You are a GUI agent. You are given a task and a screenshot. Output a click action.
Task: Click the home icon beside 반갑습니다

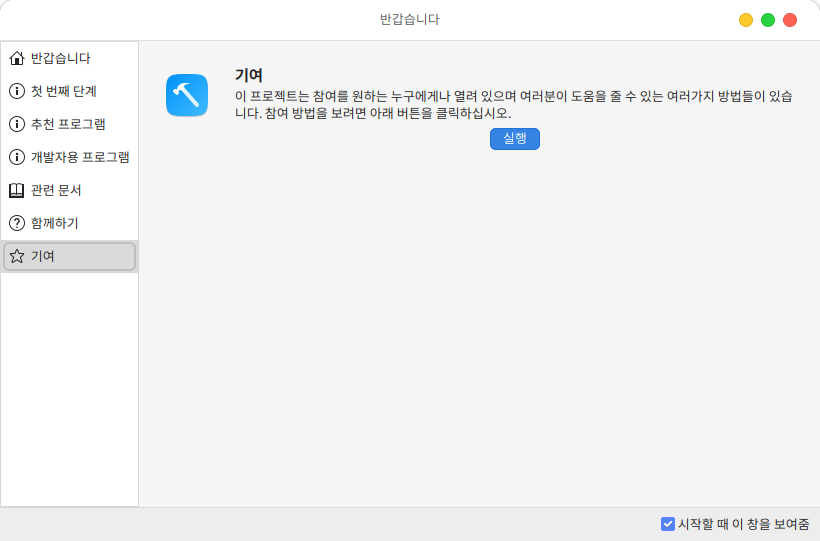click(16, 58)
